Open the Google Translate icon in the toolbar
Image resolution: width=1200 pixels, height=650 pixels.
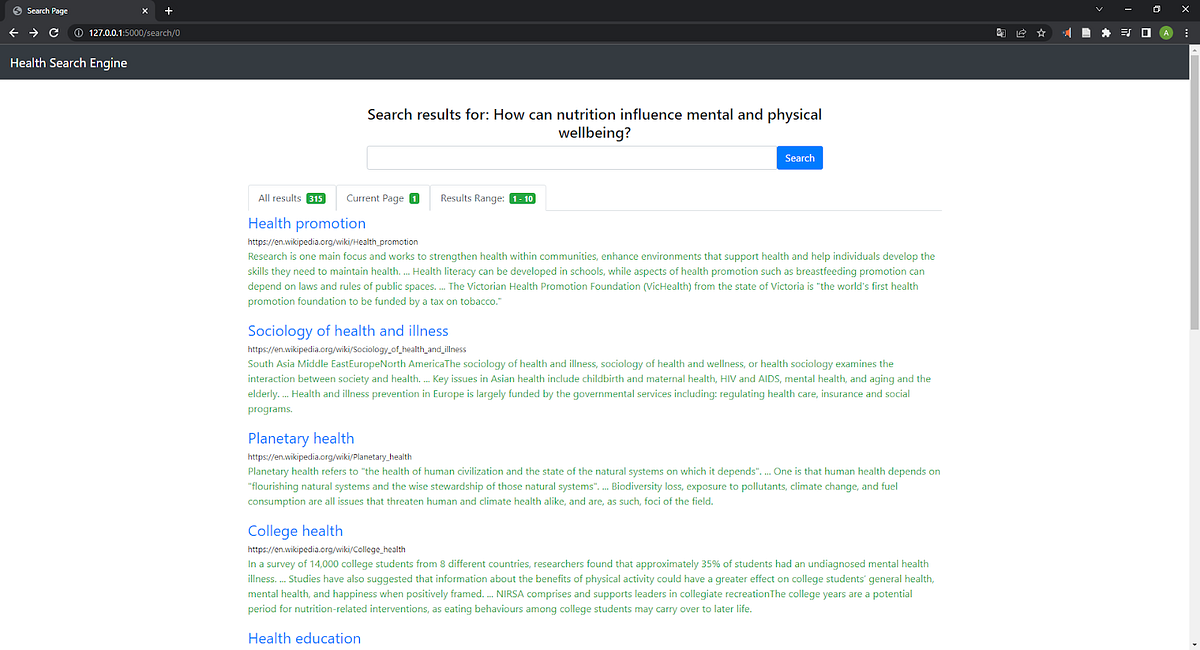[1001, 32]
